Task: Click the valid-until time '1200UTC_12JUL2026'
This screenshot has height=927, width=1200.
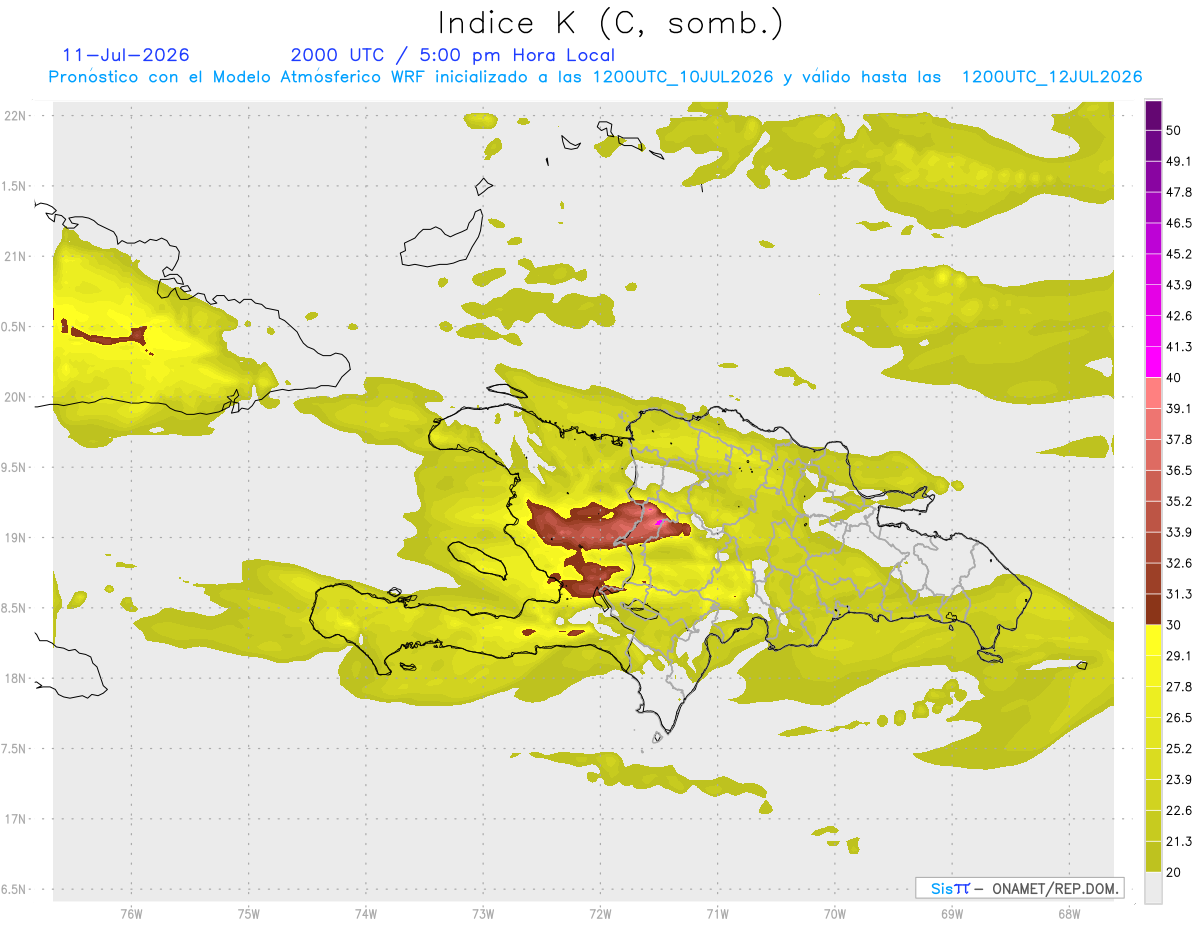Action: 1052,77
